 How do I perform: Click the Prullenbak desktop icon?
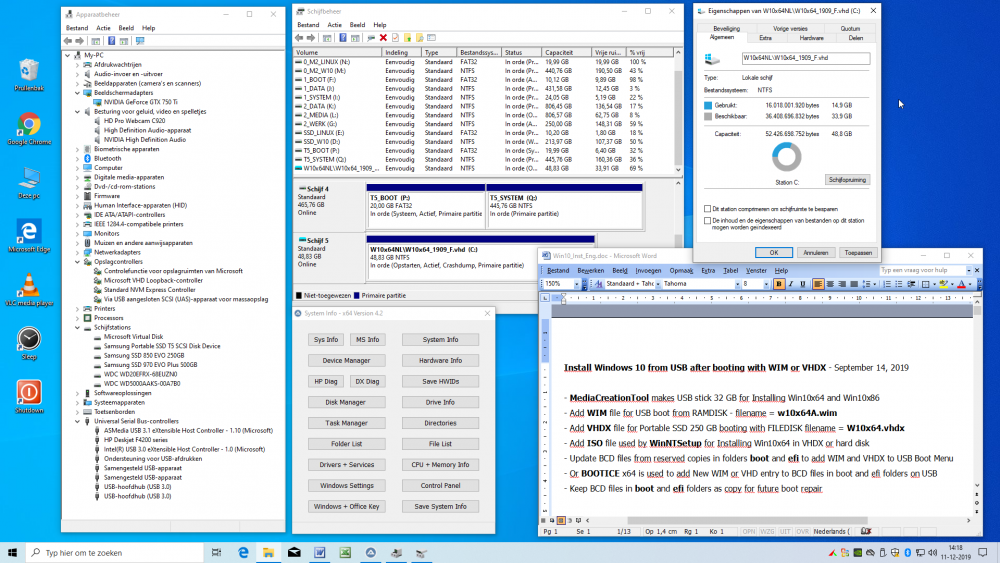pos(28,70)
